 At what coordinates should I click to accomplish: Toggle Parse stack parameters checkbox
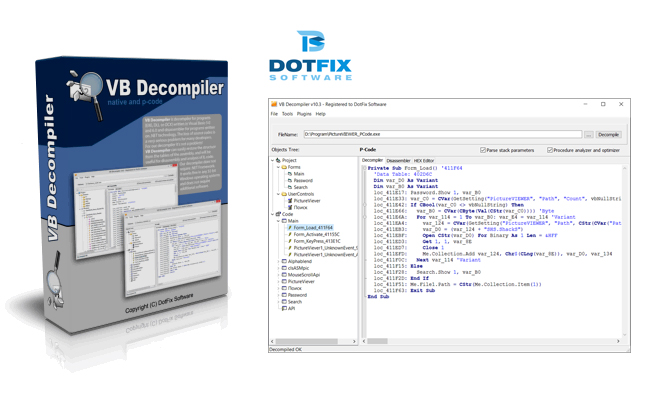[x=483, y=150]
